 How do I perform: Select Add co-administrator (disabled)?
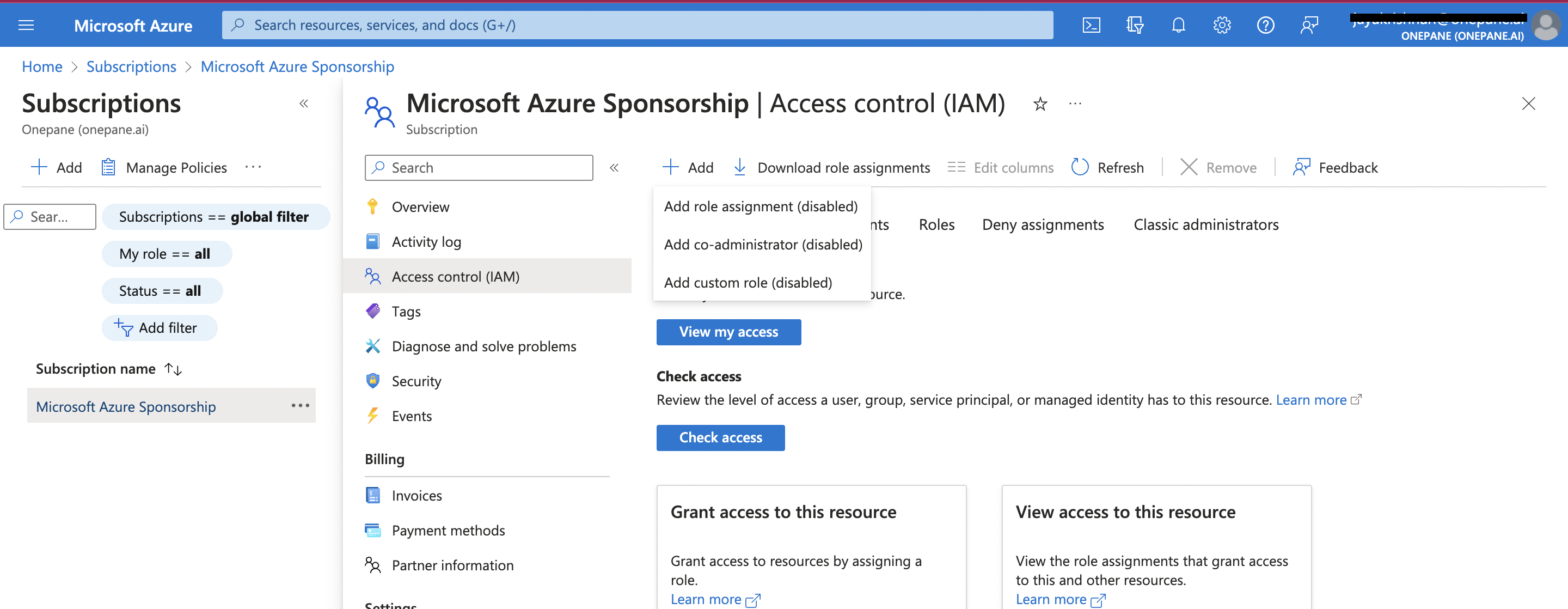763,244
